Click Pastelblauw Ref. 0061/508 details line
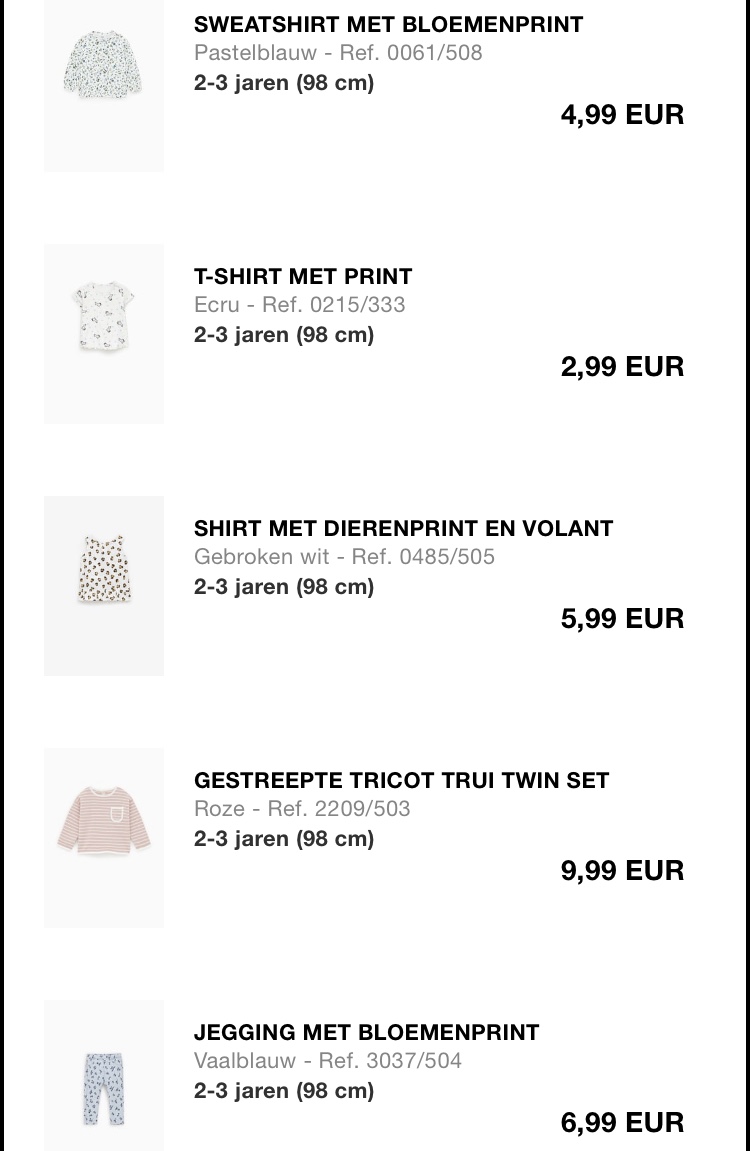The width and height of the screenshot is (750, 1151). coord(338,52)
